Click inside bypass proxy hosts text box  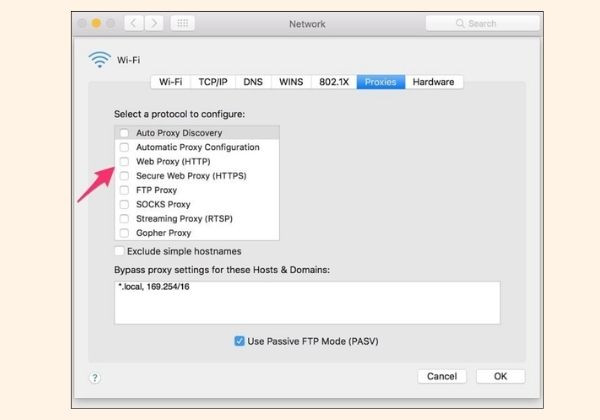click(307, 303)
